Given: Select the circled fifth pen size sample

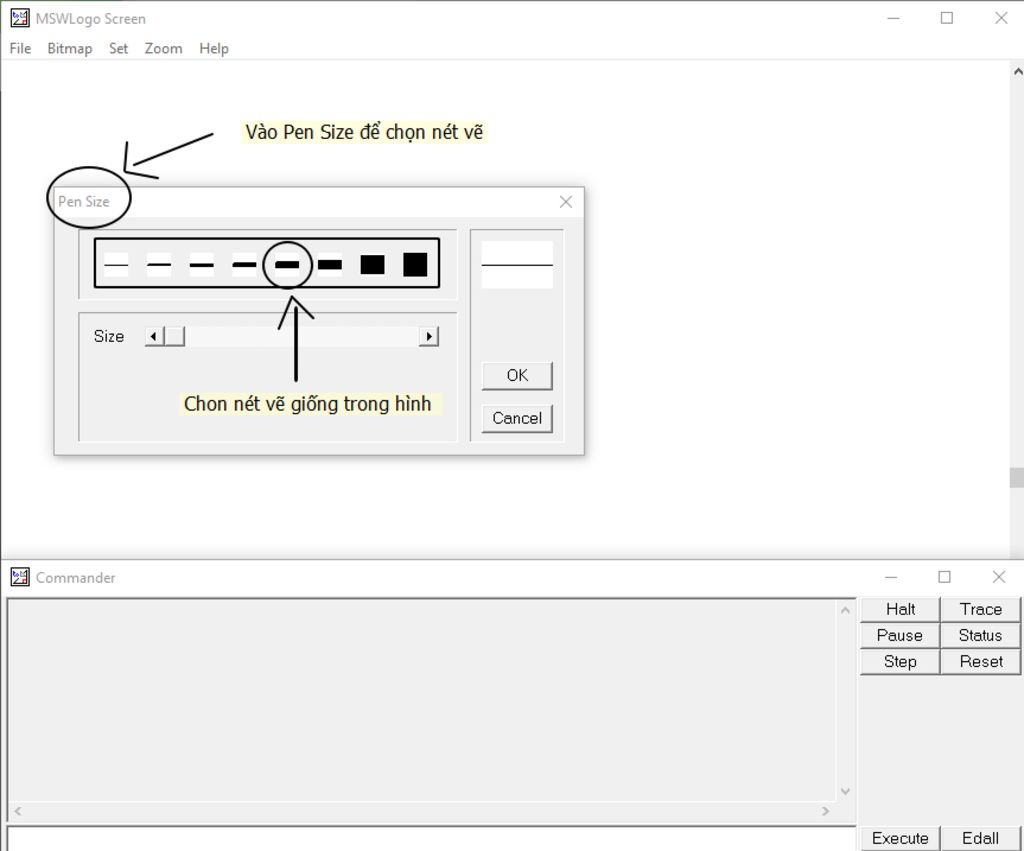Looking at the screenshot, I should (x=287, y=265).
